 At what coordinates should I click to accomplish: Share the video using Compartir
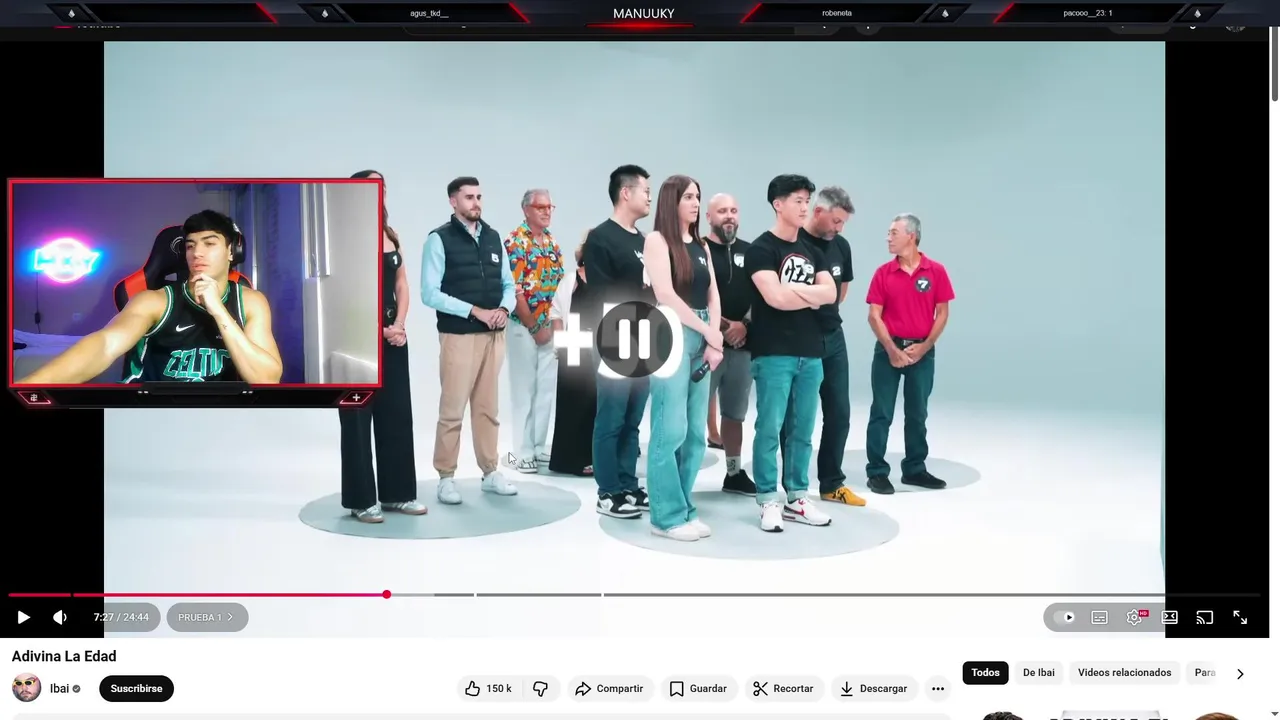(609, 688)
